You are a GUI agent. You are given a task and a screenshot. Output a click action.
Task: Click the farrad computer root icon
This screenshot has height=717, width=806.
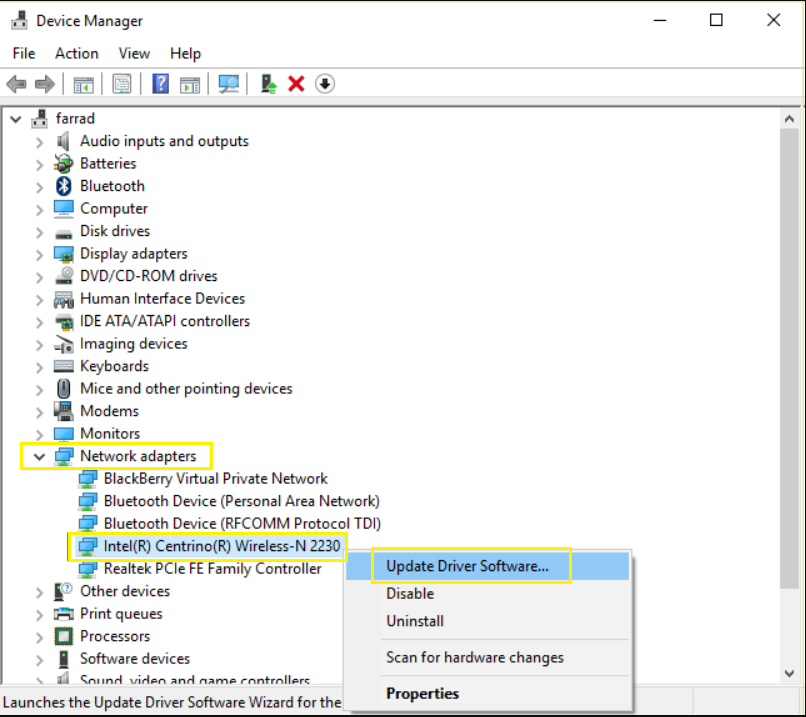click(x=40, y=119)
